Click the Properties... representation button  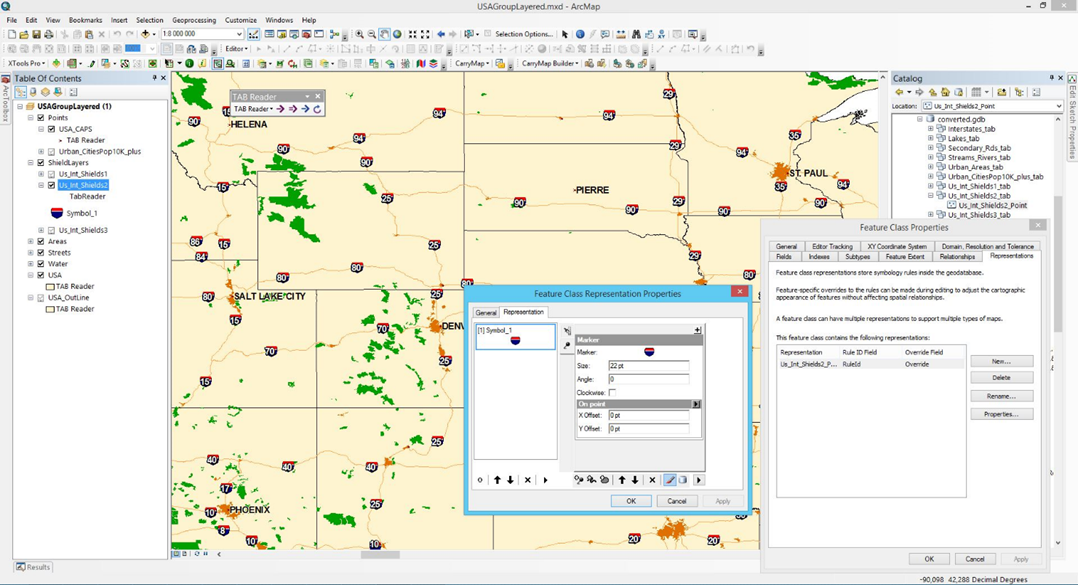coord(1002,414)
